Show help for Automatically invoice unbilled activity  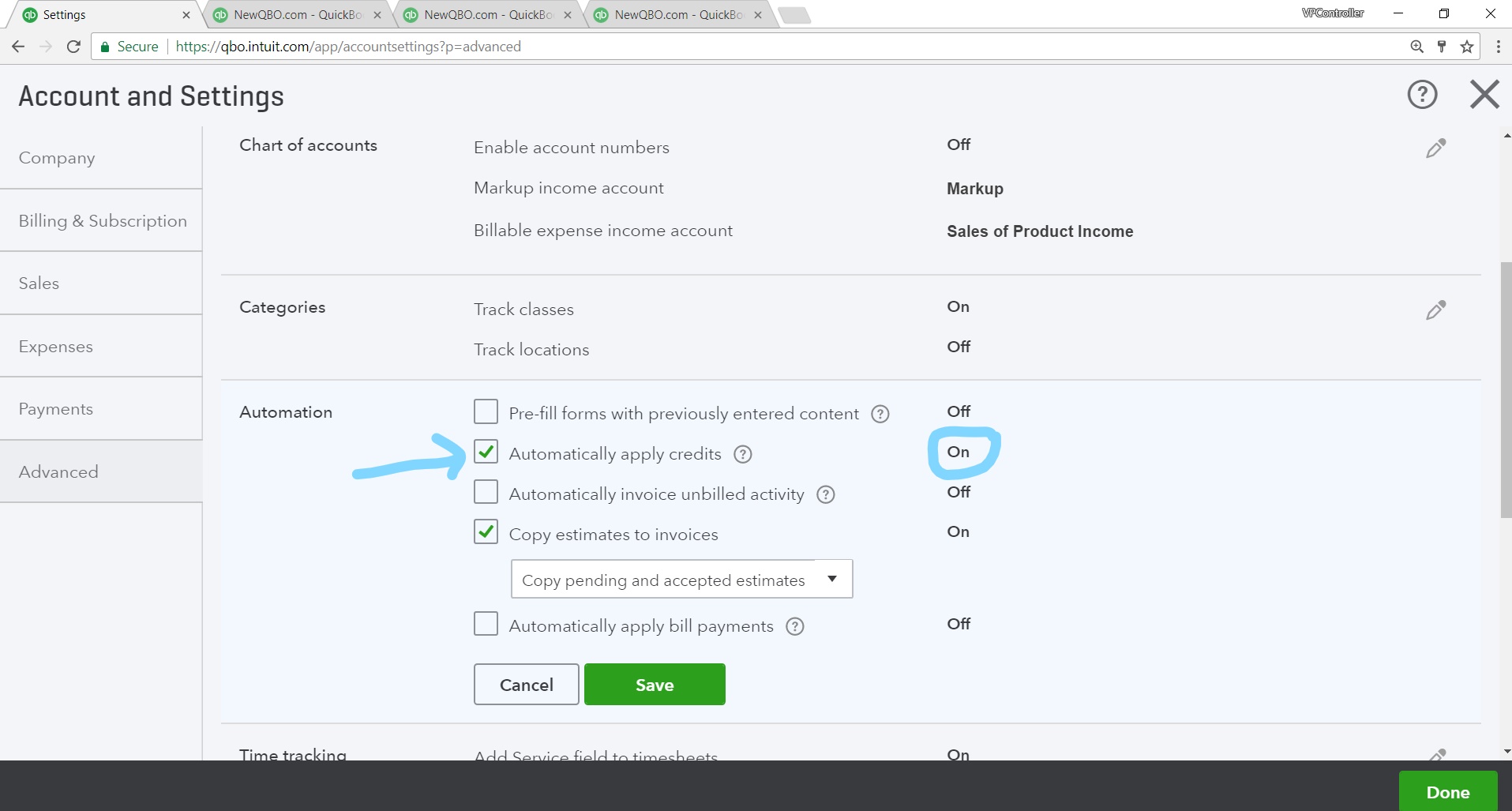coord(825,495)
